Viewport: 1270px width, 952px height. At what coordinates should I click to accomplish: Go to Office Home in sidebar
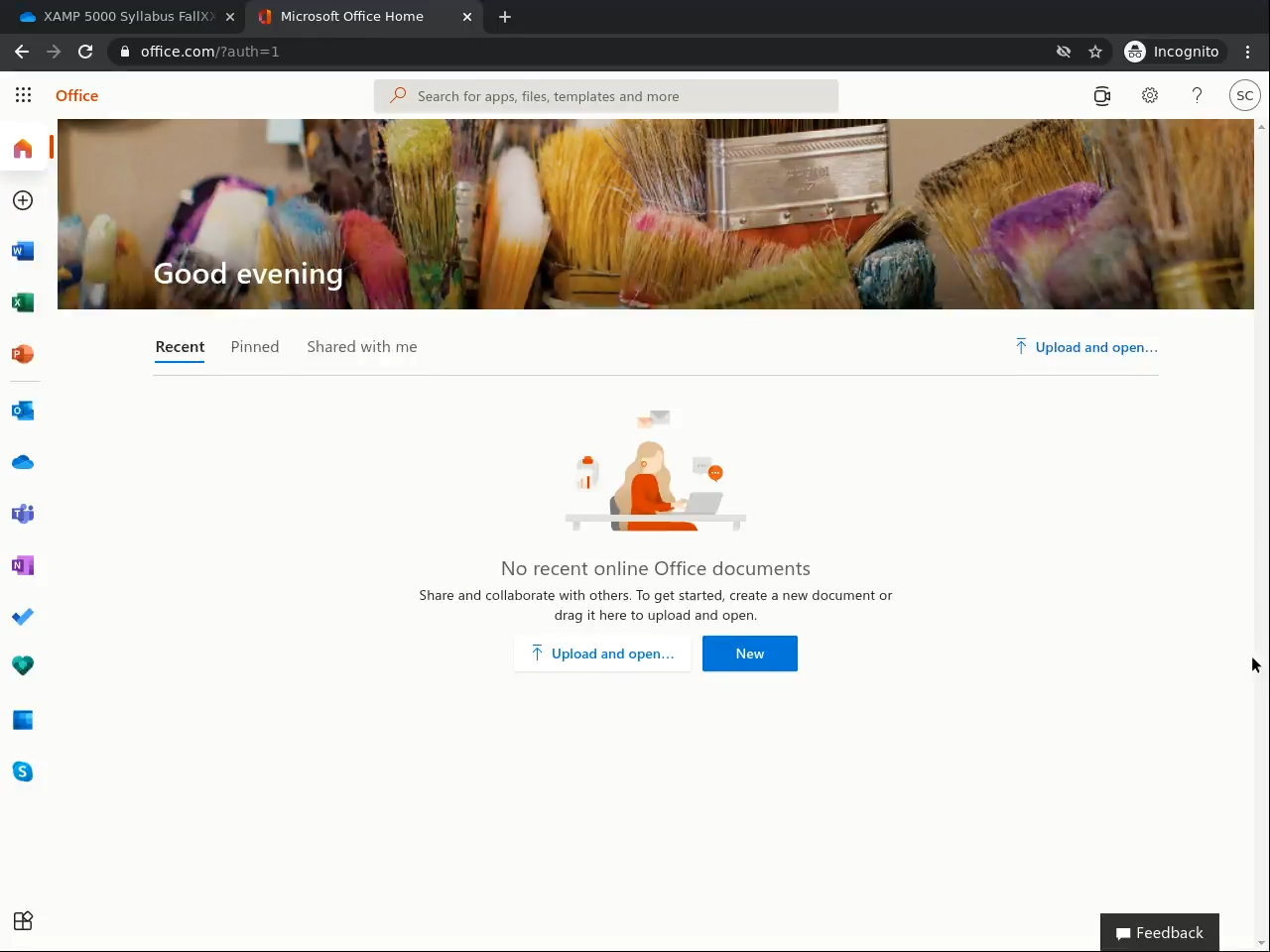23,149
